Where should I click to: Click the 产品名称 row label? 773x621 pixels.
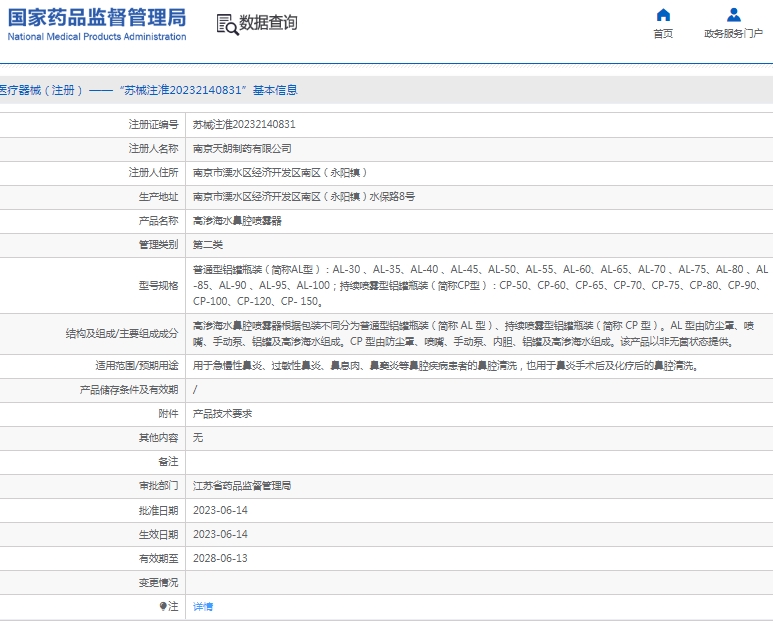(x=158, y=221)
